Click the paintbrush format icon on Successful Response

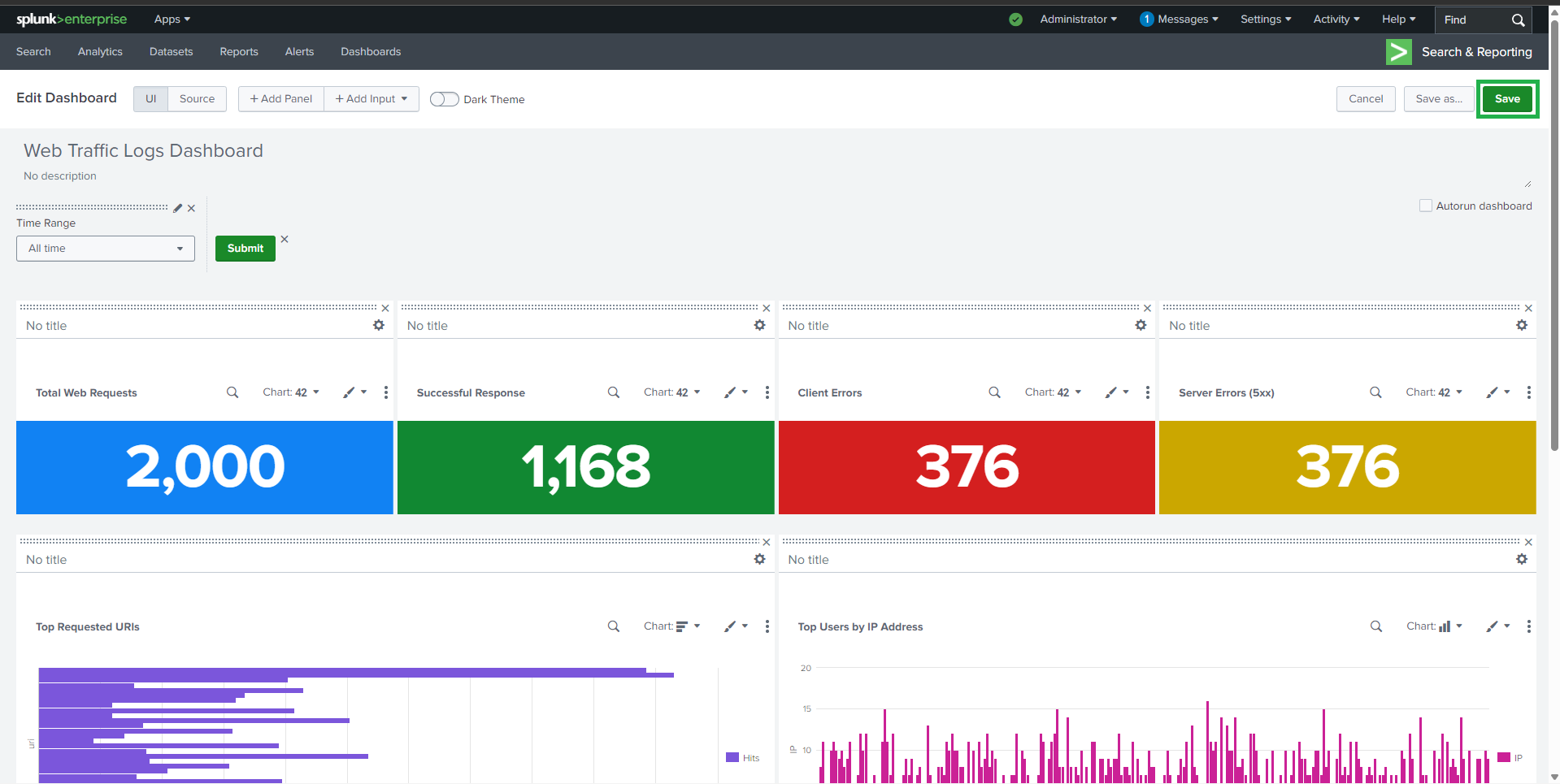[x=731, y=392]
